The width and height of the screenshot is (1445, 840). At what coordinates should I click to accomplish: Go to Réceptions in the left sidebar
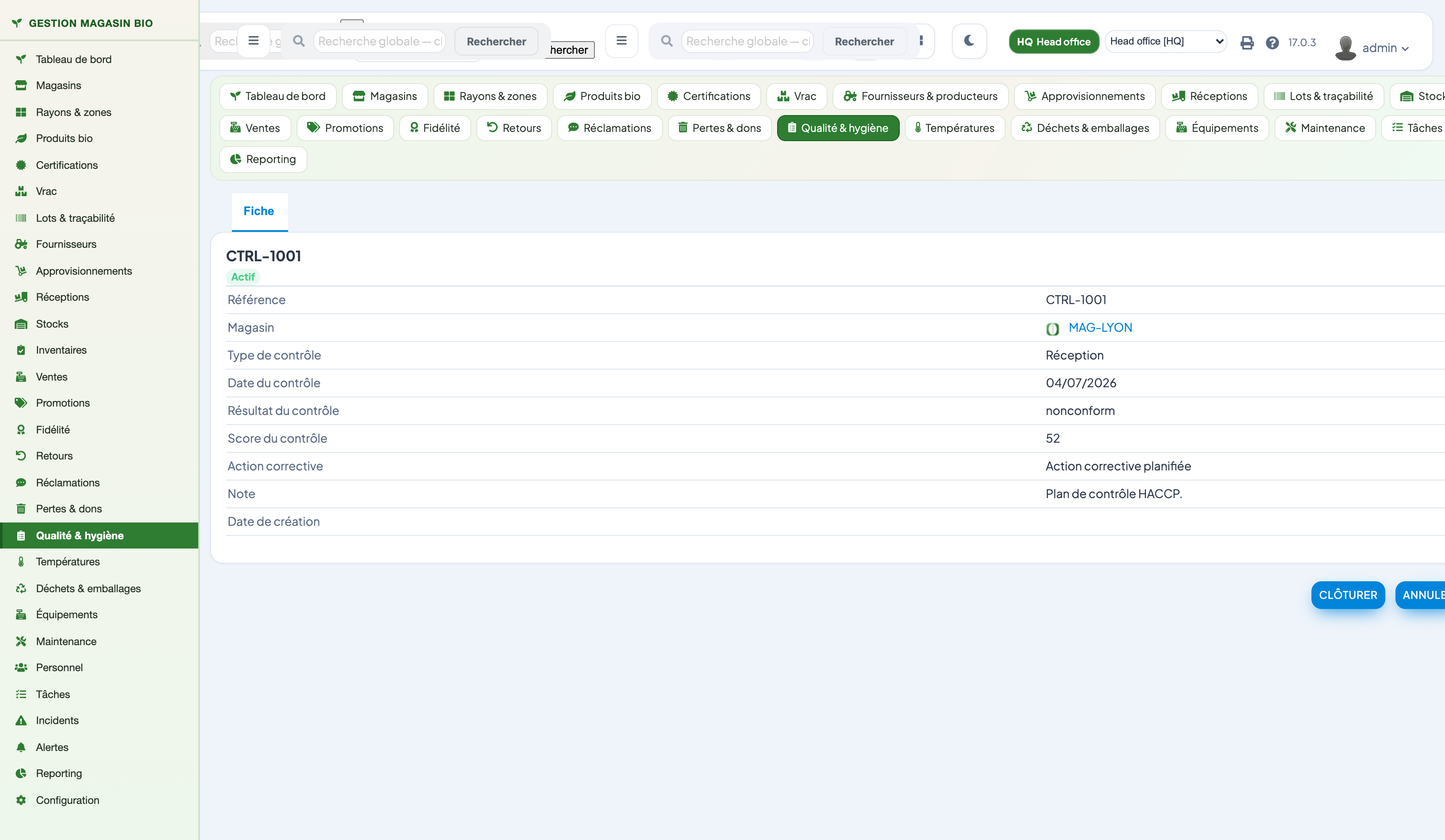click(x=99, y=297)
